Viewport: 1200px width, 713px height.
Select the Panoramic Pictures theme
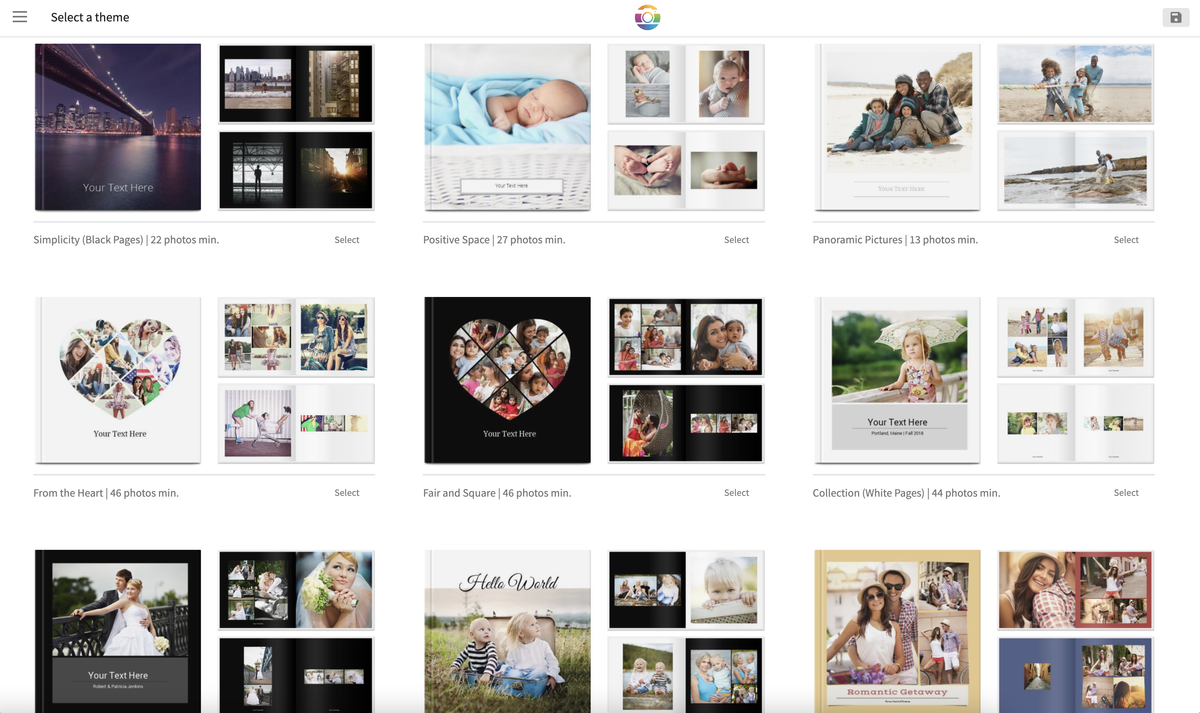[1126, 239]
